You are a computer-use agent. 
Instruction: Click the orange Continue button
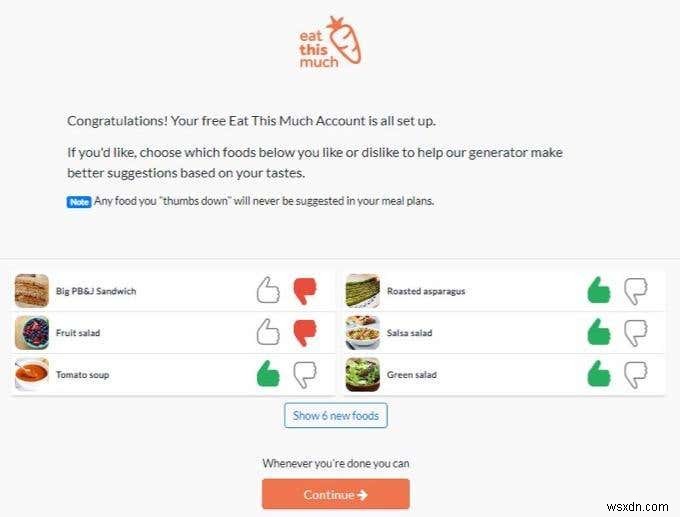(x=336, y=494)
